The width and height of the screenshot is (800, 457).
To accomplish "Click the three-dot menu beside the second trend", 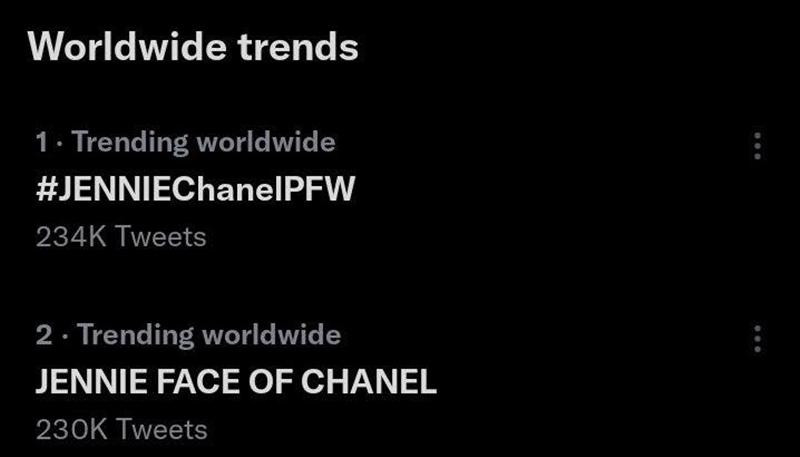I will click(757, 338).
